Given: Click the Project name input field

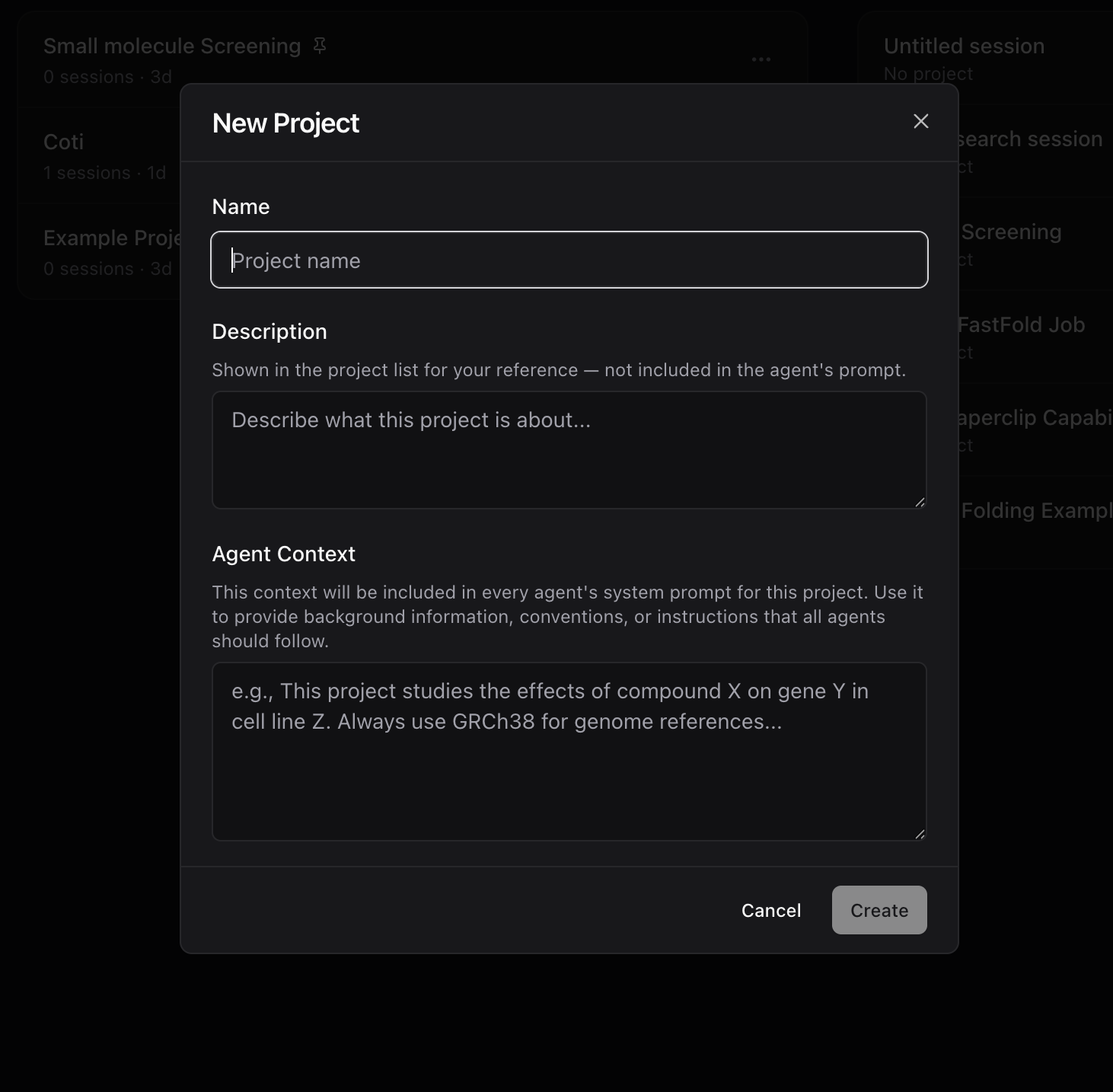Looking at the screenshot, I should (x=569, y=260).
